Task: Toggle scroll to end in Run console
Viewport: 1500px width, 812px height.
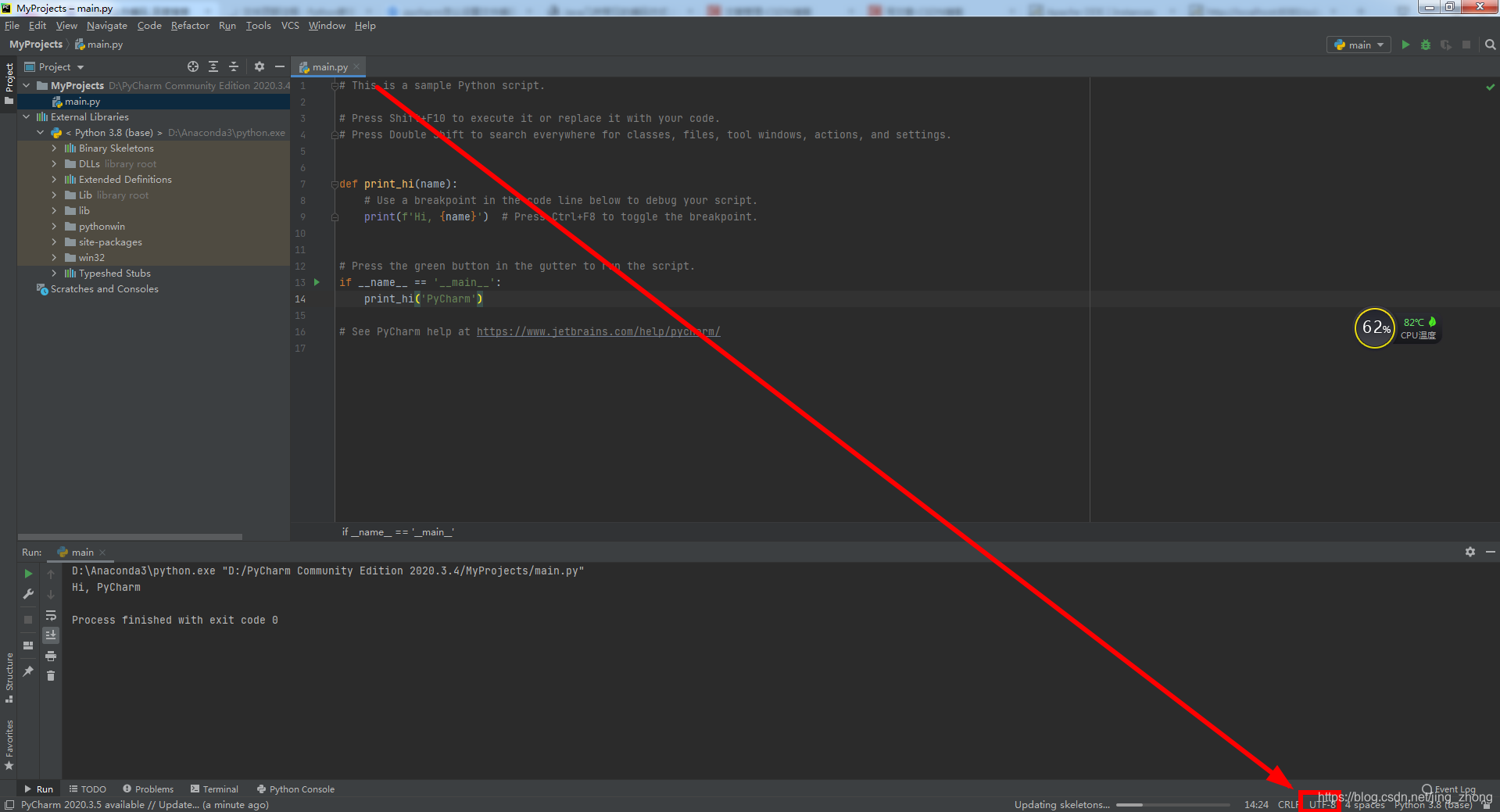Action: (x=51, y=635)
